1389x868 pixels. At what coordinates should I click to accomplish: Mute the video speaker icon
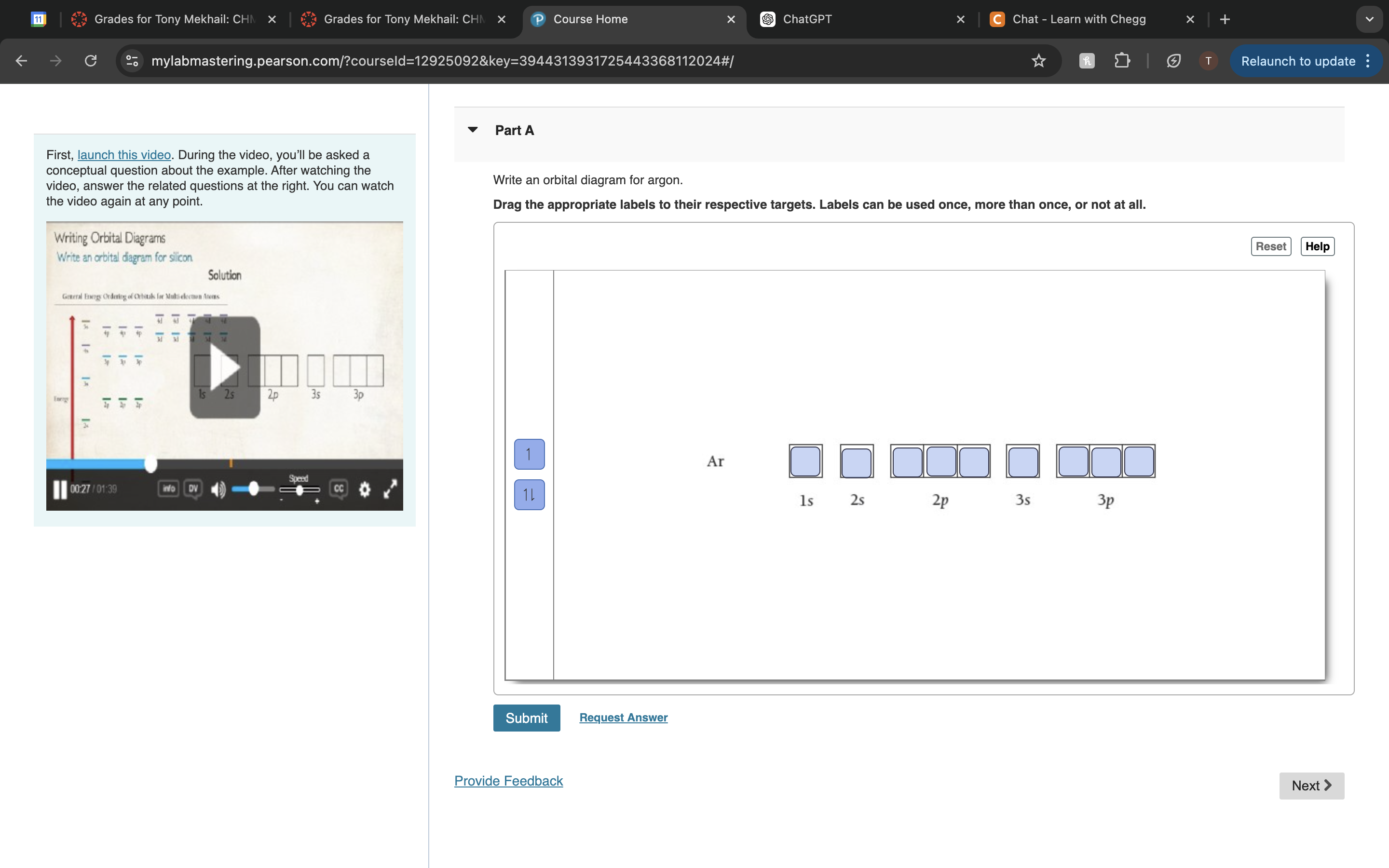218,488
